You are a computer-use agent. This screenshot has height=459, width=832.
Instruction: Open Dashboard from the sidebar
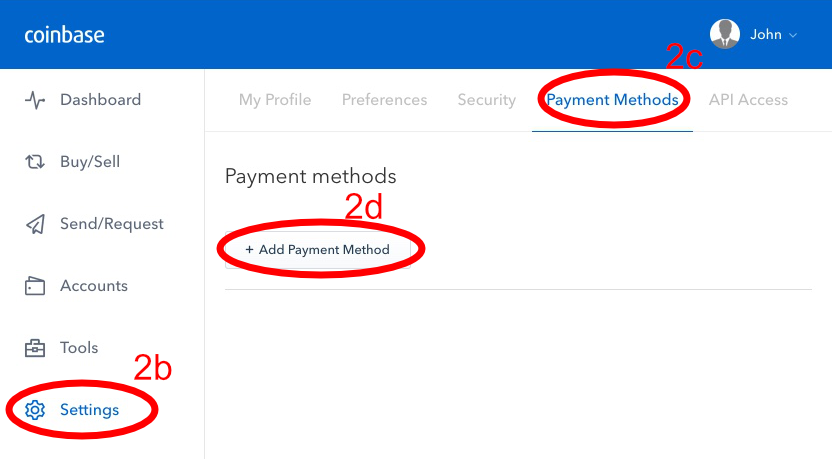point(100,100)
